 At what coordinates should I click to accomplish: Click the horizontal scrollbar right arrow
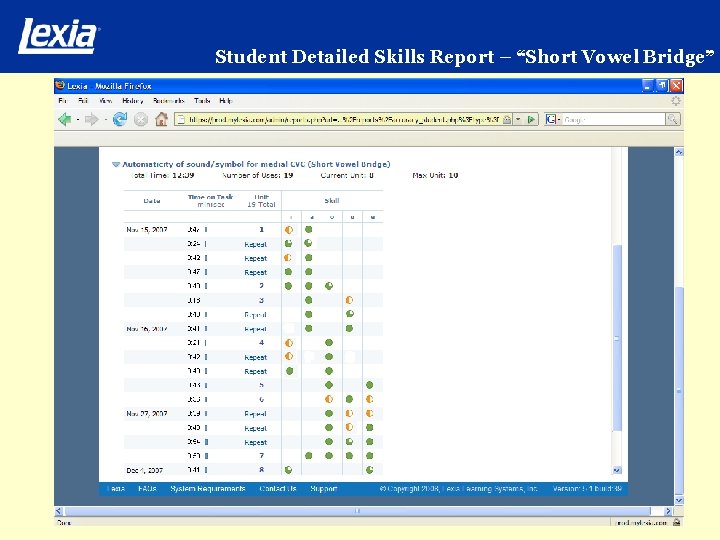click(x=668, y=511)
